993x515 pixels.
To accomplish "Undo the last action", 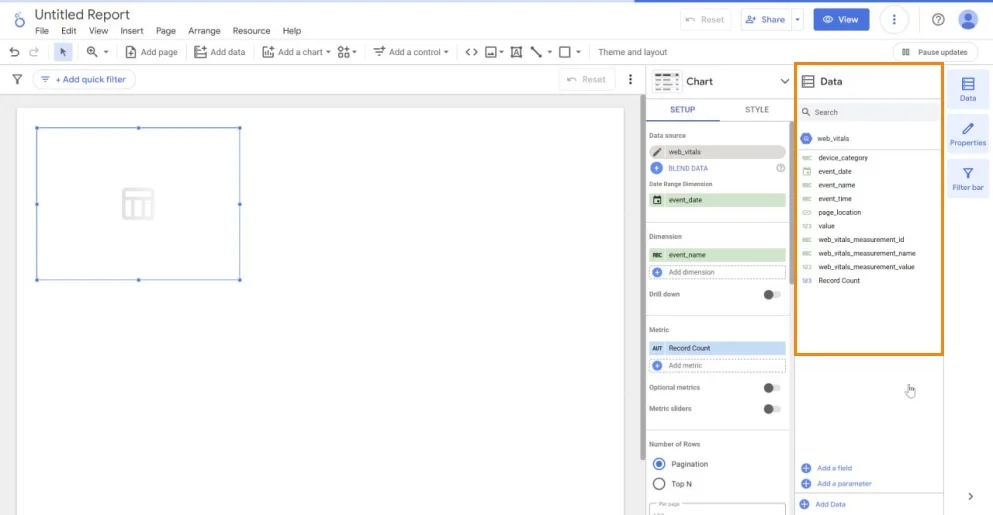I will point(14,52).
